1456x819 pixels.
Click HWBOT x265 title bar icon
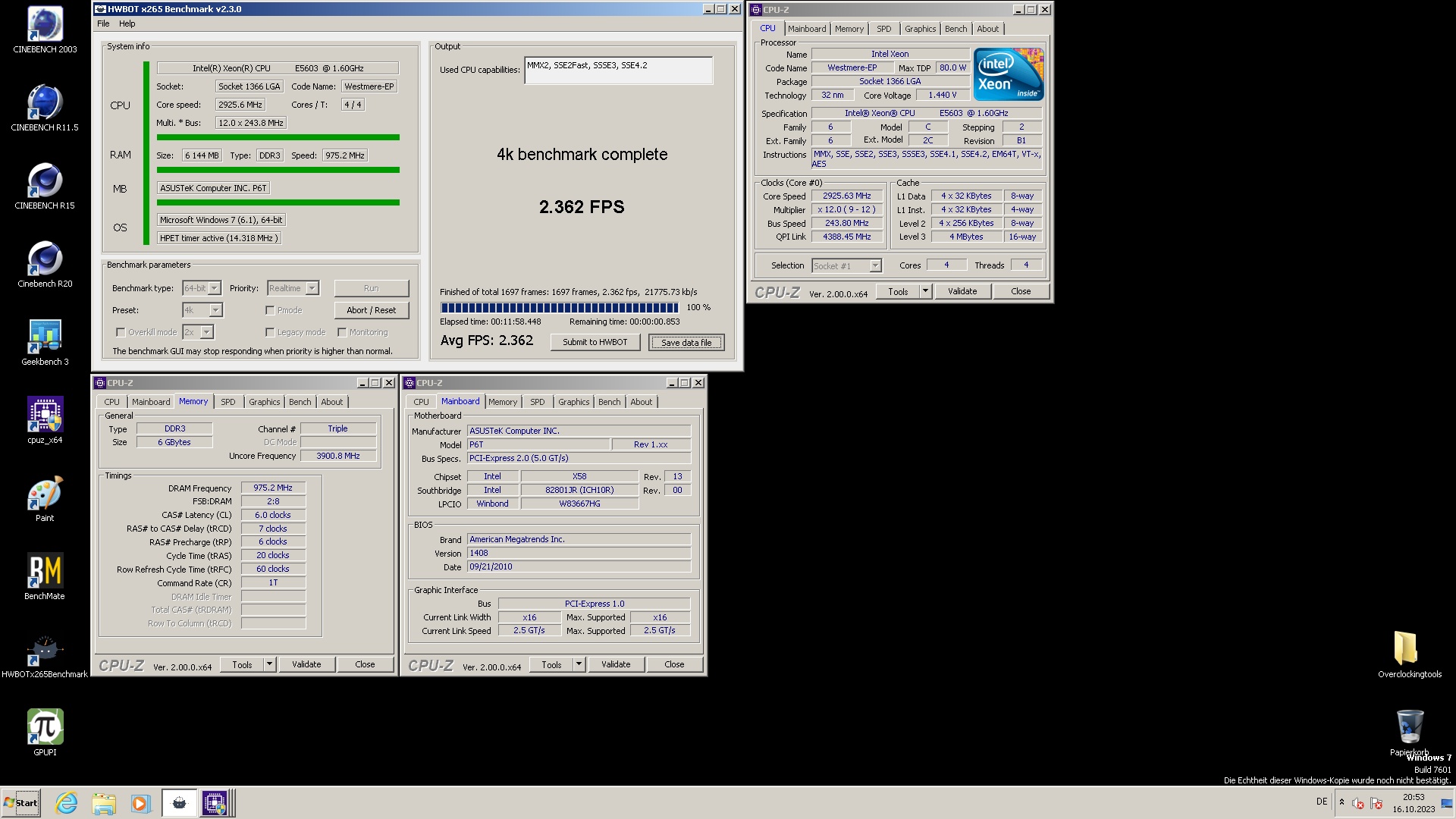(100, 9)
